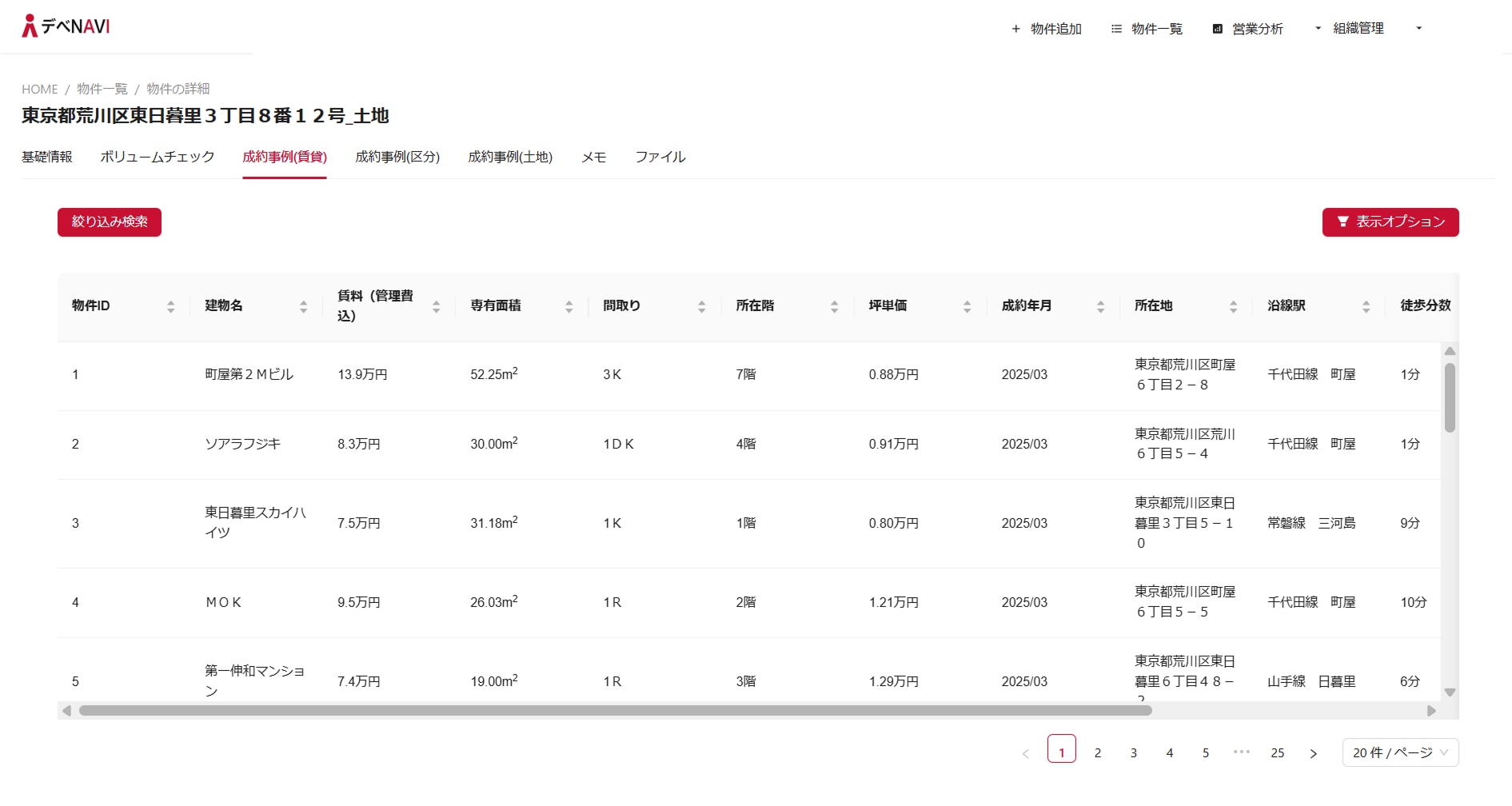Open the ファイル tab
This screenshot has height=806, width=1512.
(x=660, y=157)
